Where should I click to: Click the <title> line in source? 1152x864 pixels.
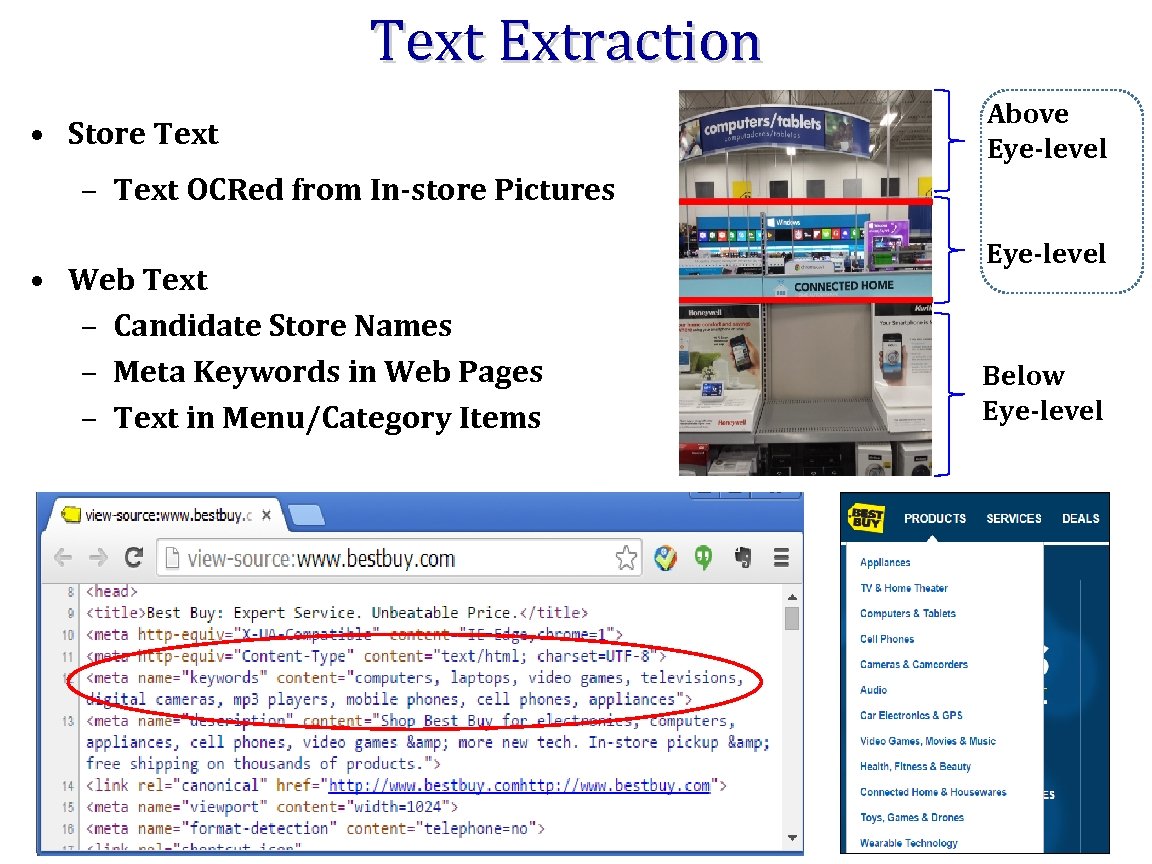337,613
